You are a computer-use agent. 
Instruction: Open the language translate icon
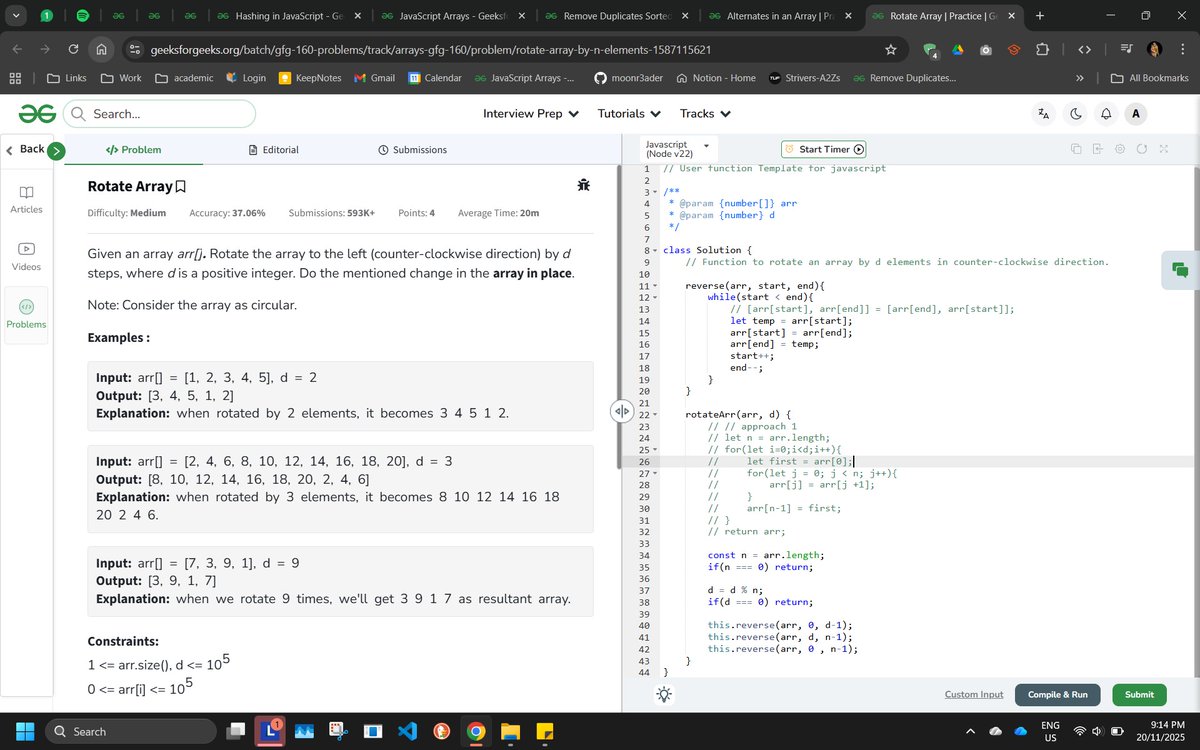click(x=1044, y=114)
